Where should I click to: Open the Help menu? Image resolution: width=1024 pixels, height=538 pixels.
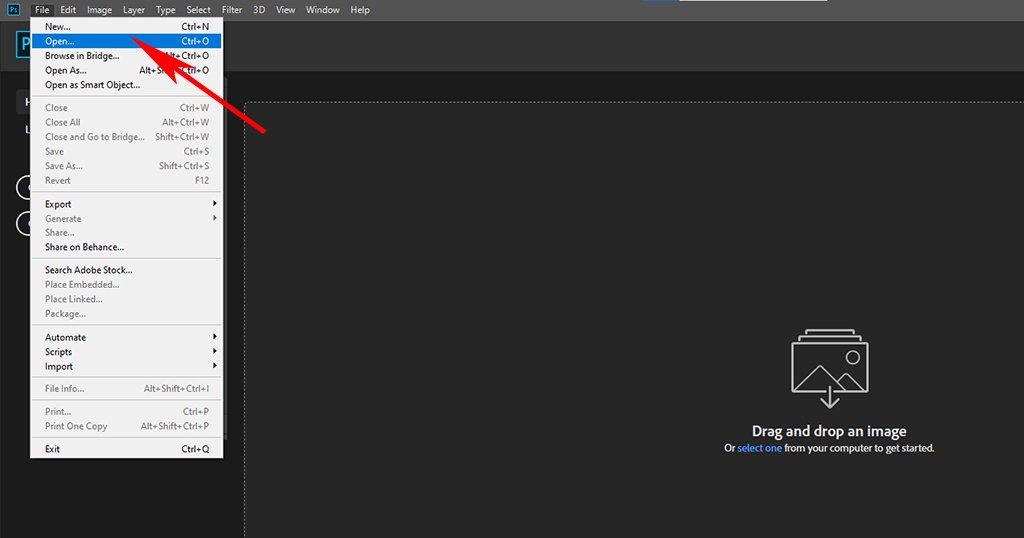tap(360, 10)
